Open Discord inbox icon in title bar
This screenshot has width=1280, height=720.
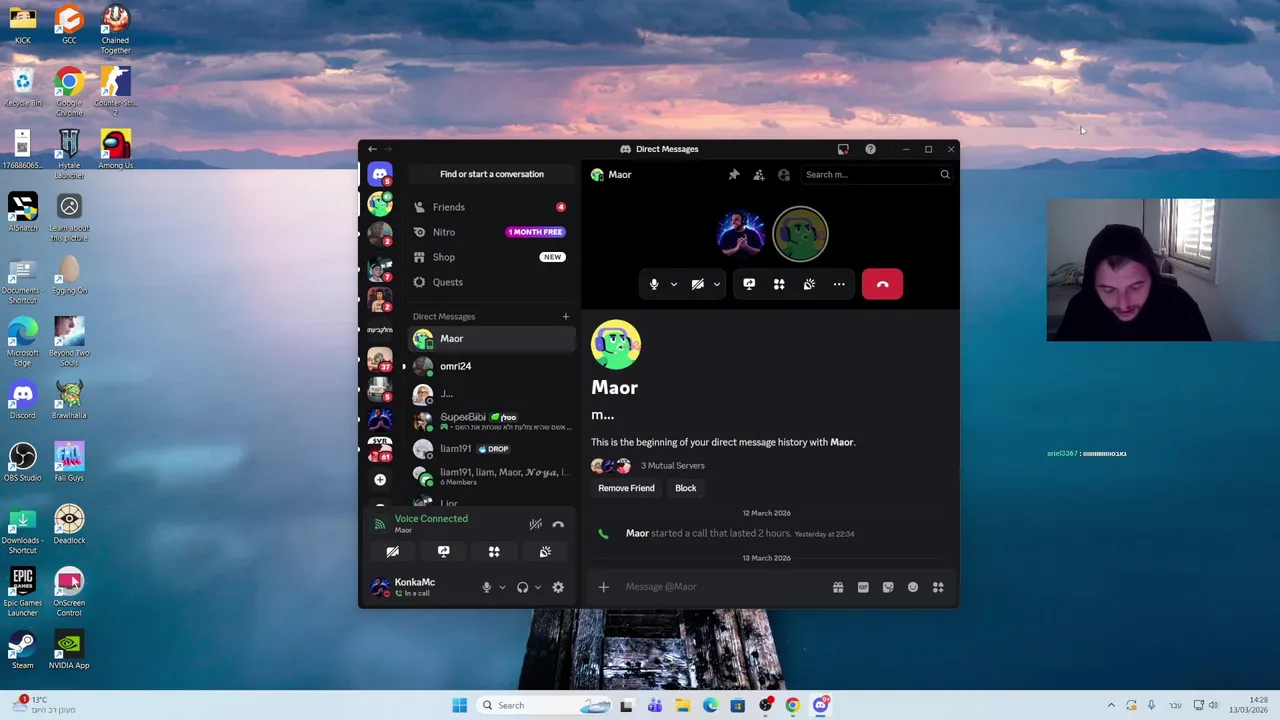point(843,149)
